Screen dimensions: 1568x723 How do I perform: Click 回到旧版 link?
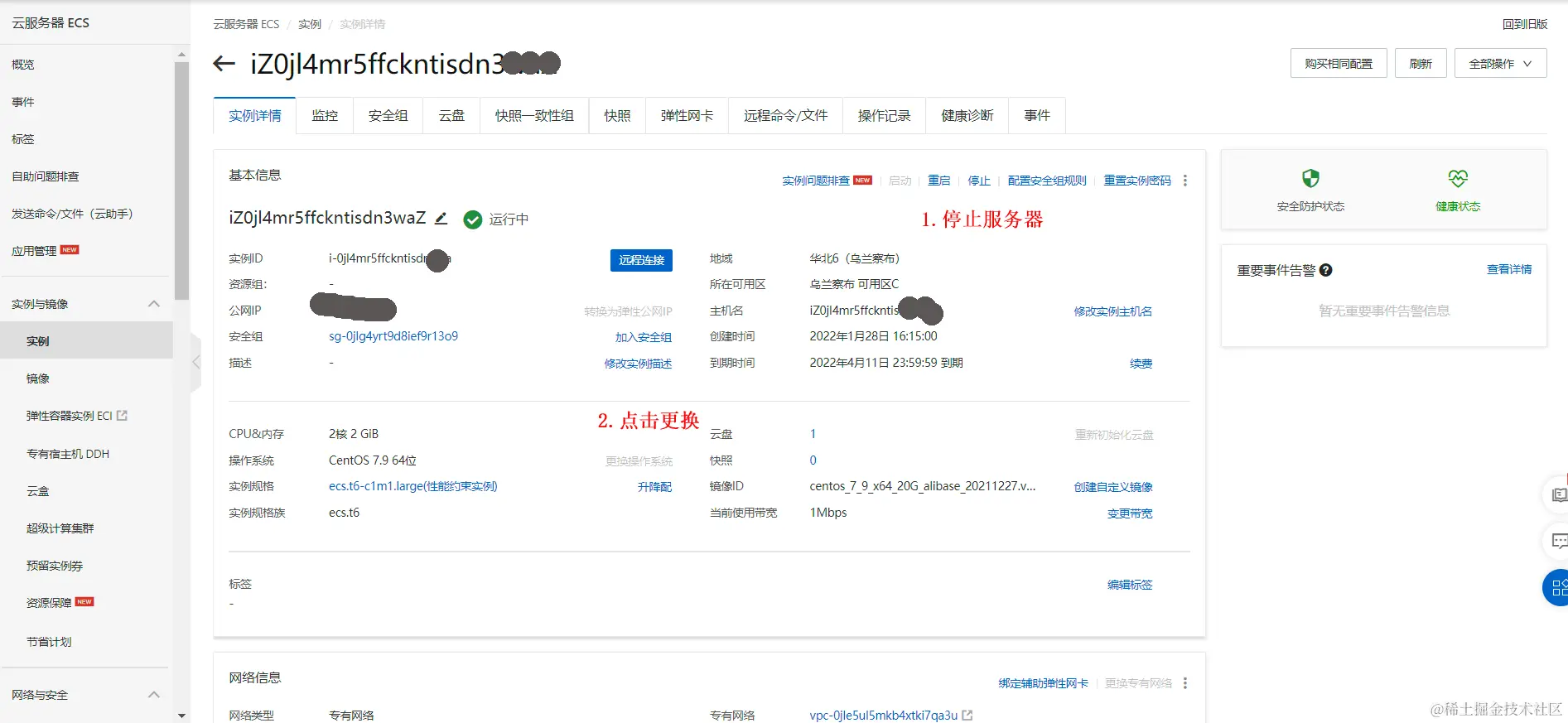1525,24
